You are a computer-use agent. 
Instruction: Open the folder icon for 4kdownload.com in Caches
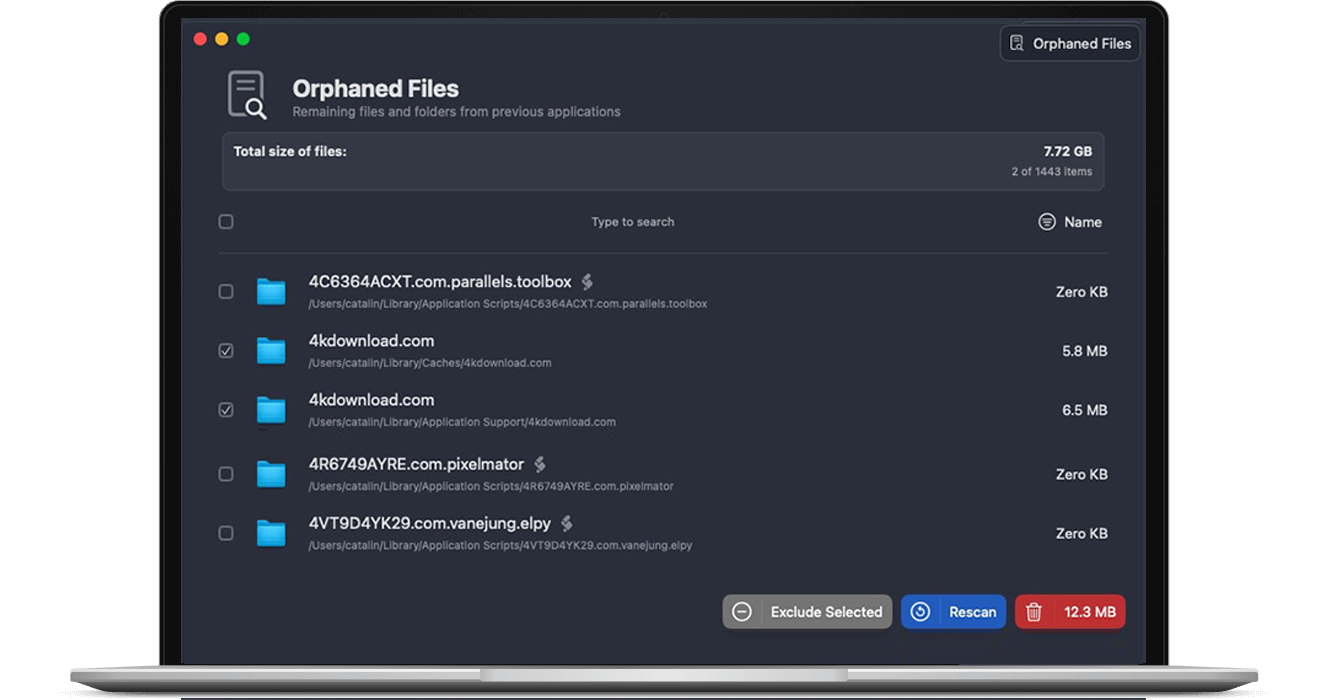pyautogui.click(x=271, y=351)
